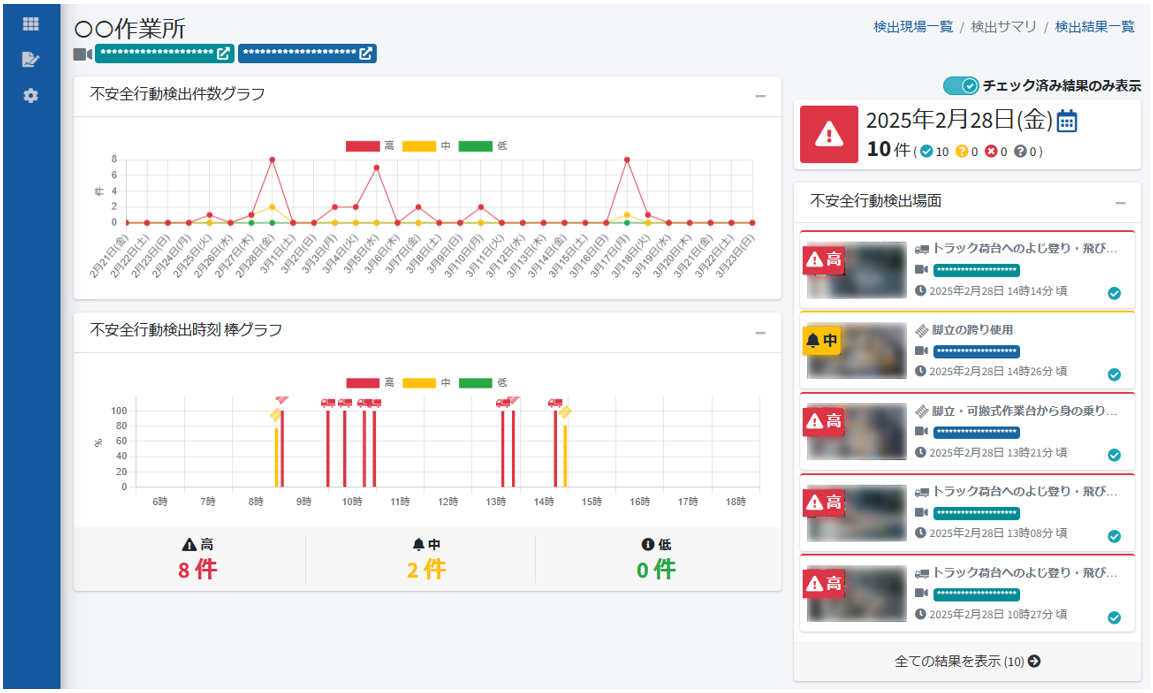Open thumbnail of 13時21分 detection
The height and width of the screenshot is (693, 1153).
point(856,432)
